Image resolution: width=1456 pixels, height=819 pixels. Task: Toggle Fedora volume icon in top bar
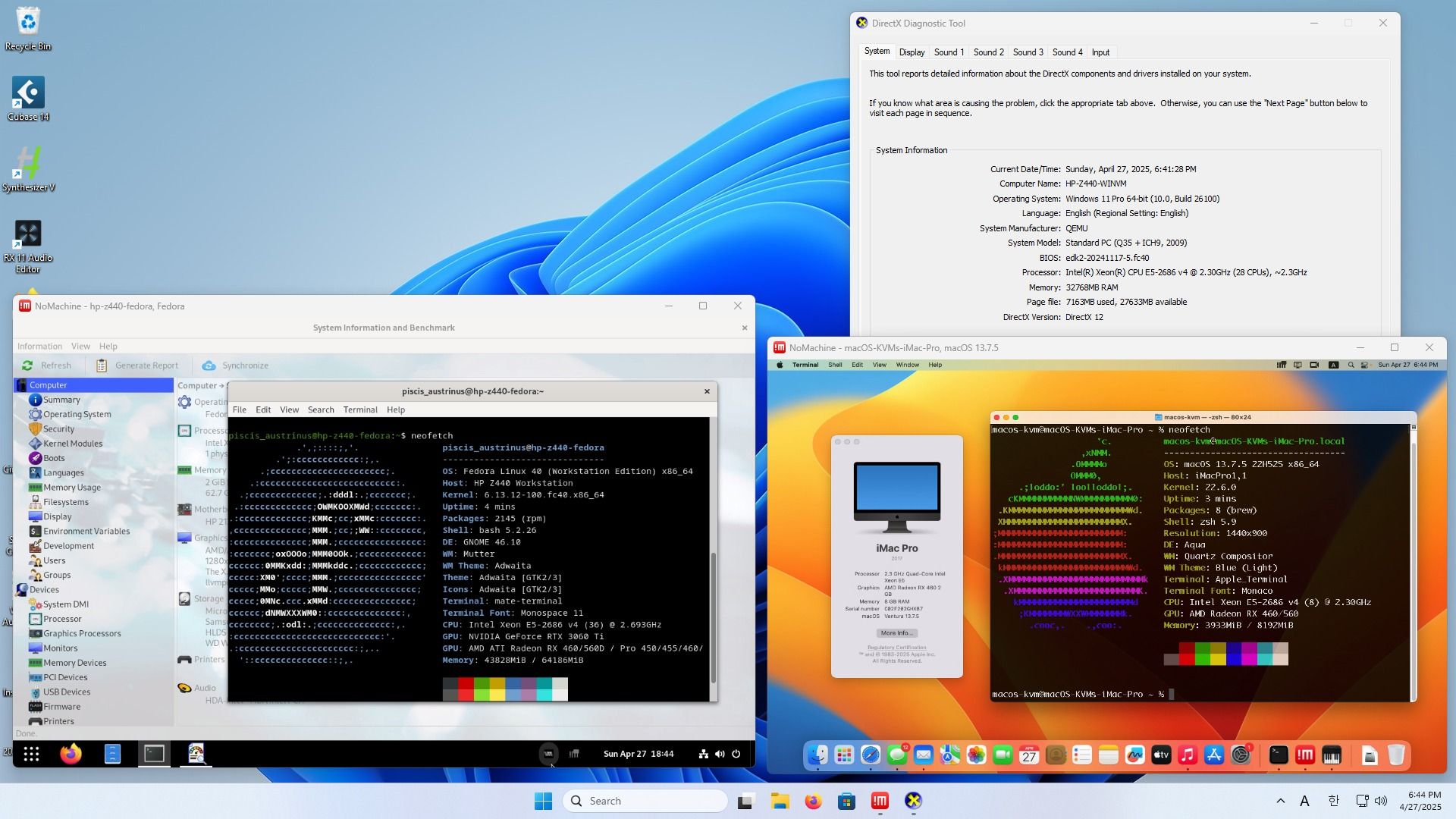720,754
